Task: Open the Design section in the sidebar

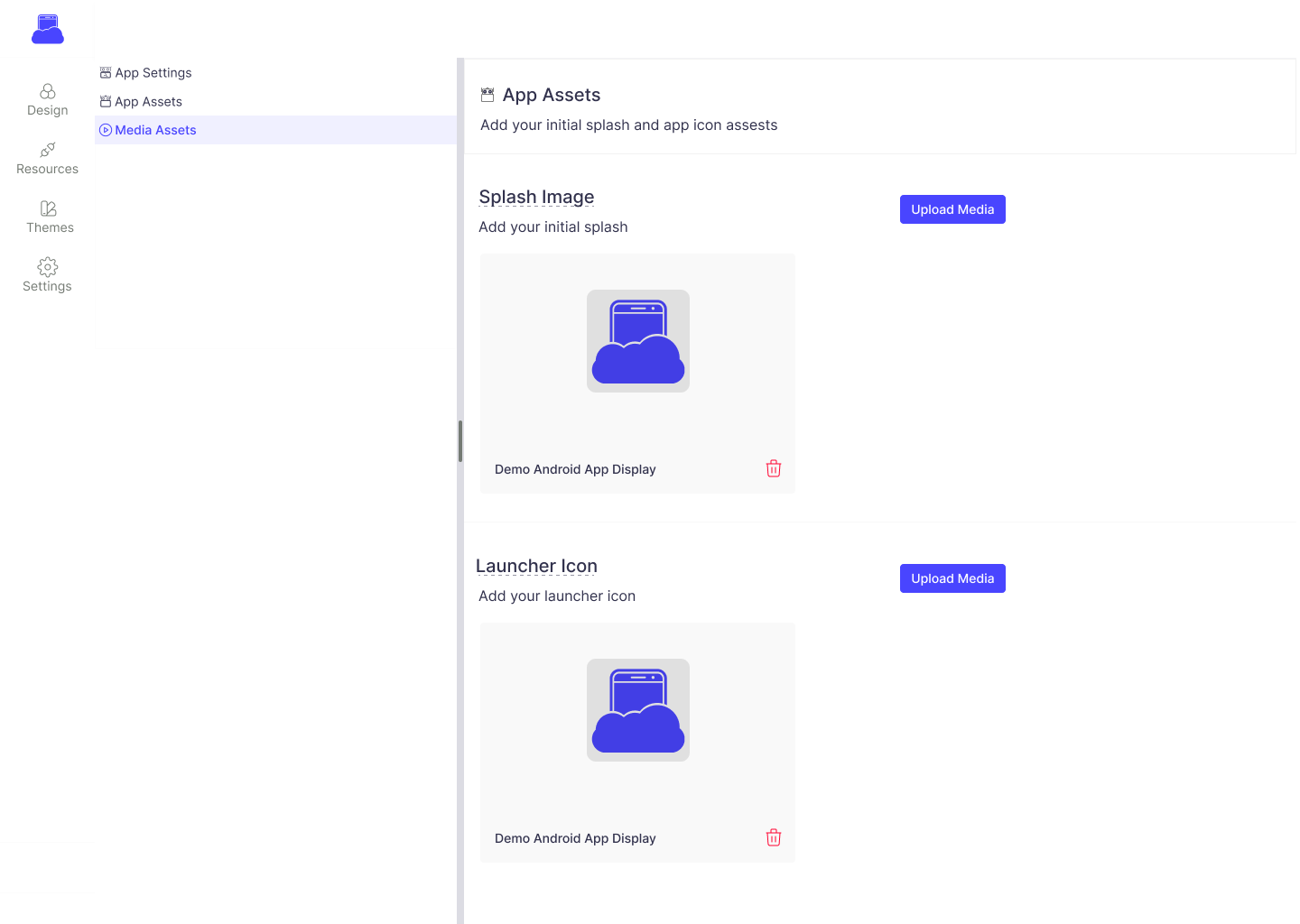Action: [47, 100]
